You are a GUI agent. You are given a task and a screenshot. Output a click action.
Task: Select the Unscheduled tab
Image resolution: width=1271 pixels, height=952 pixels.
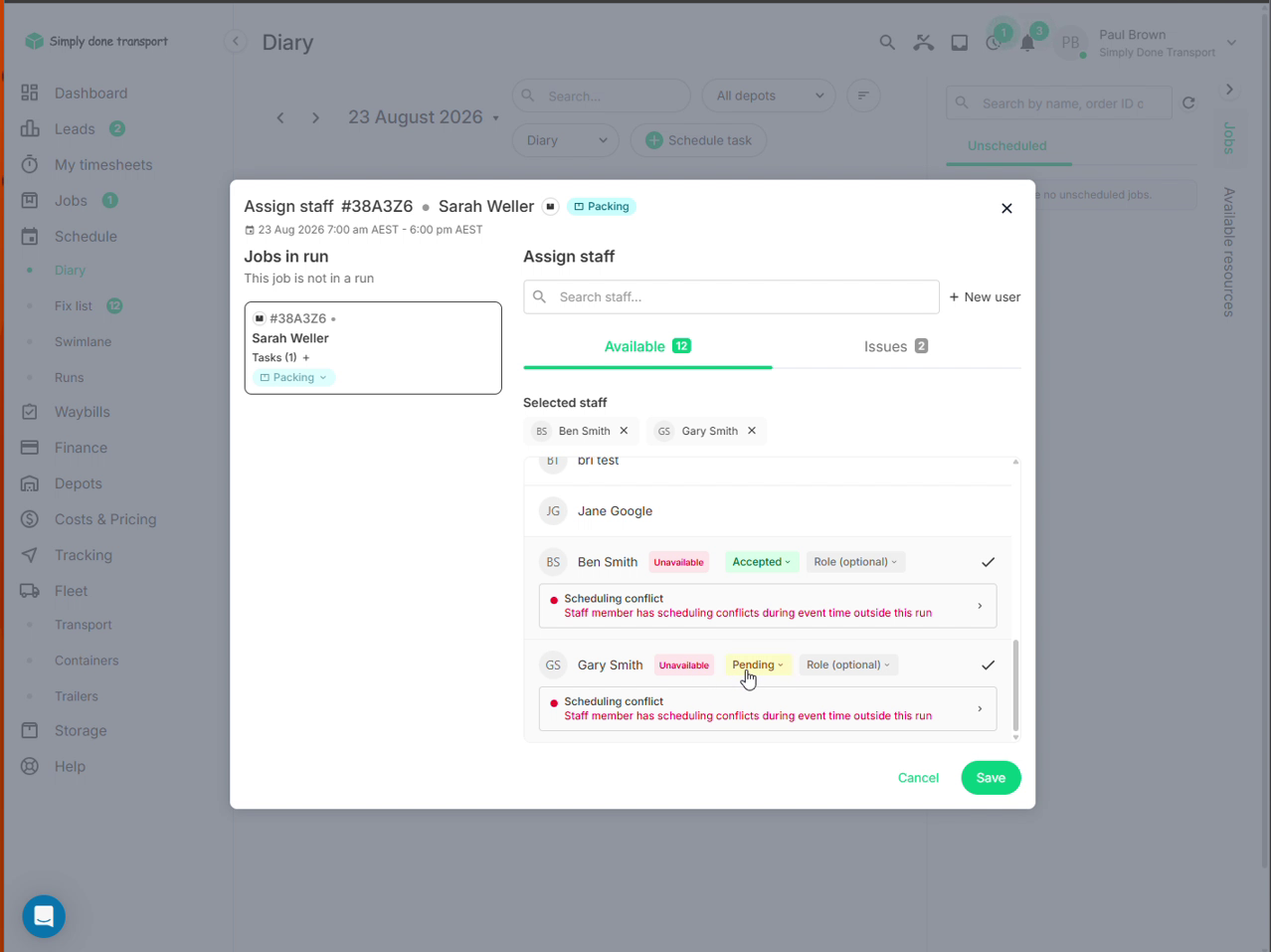point(1007,146)
